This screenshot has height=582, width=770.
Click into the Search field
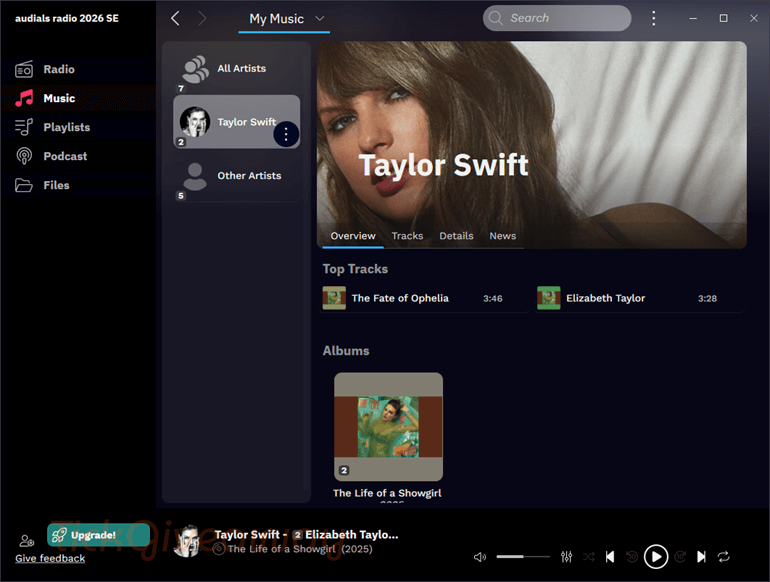coord(557,18)
